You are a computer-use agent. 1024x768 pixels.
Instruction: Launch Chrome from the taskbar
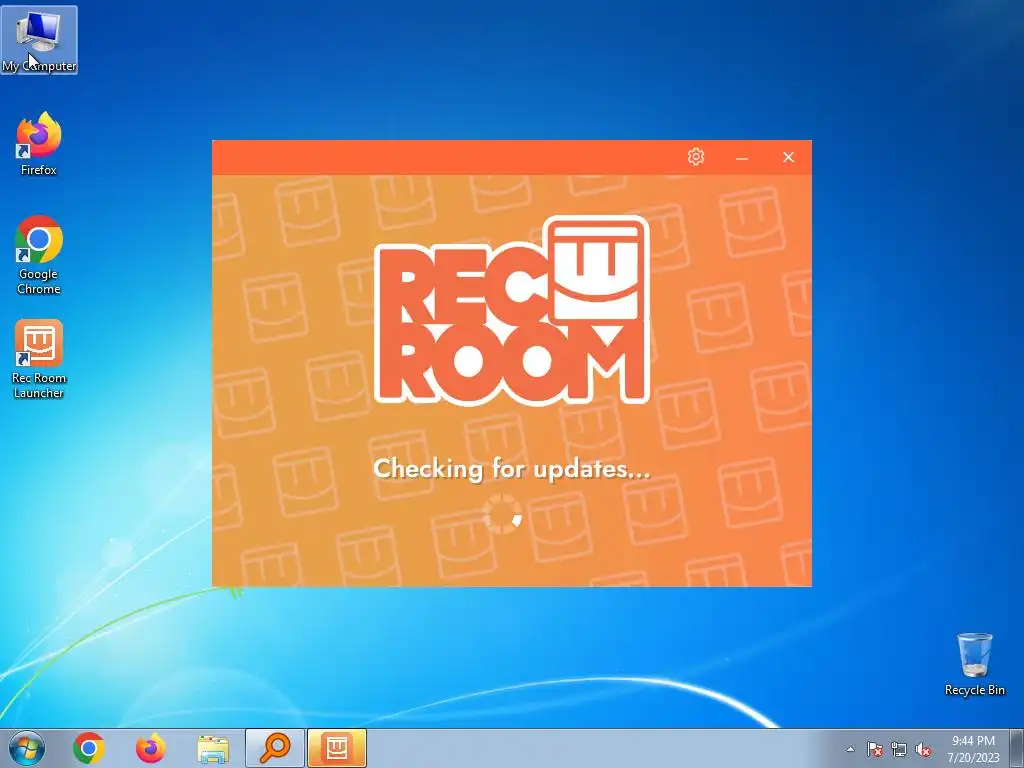tap(89, 748)
